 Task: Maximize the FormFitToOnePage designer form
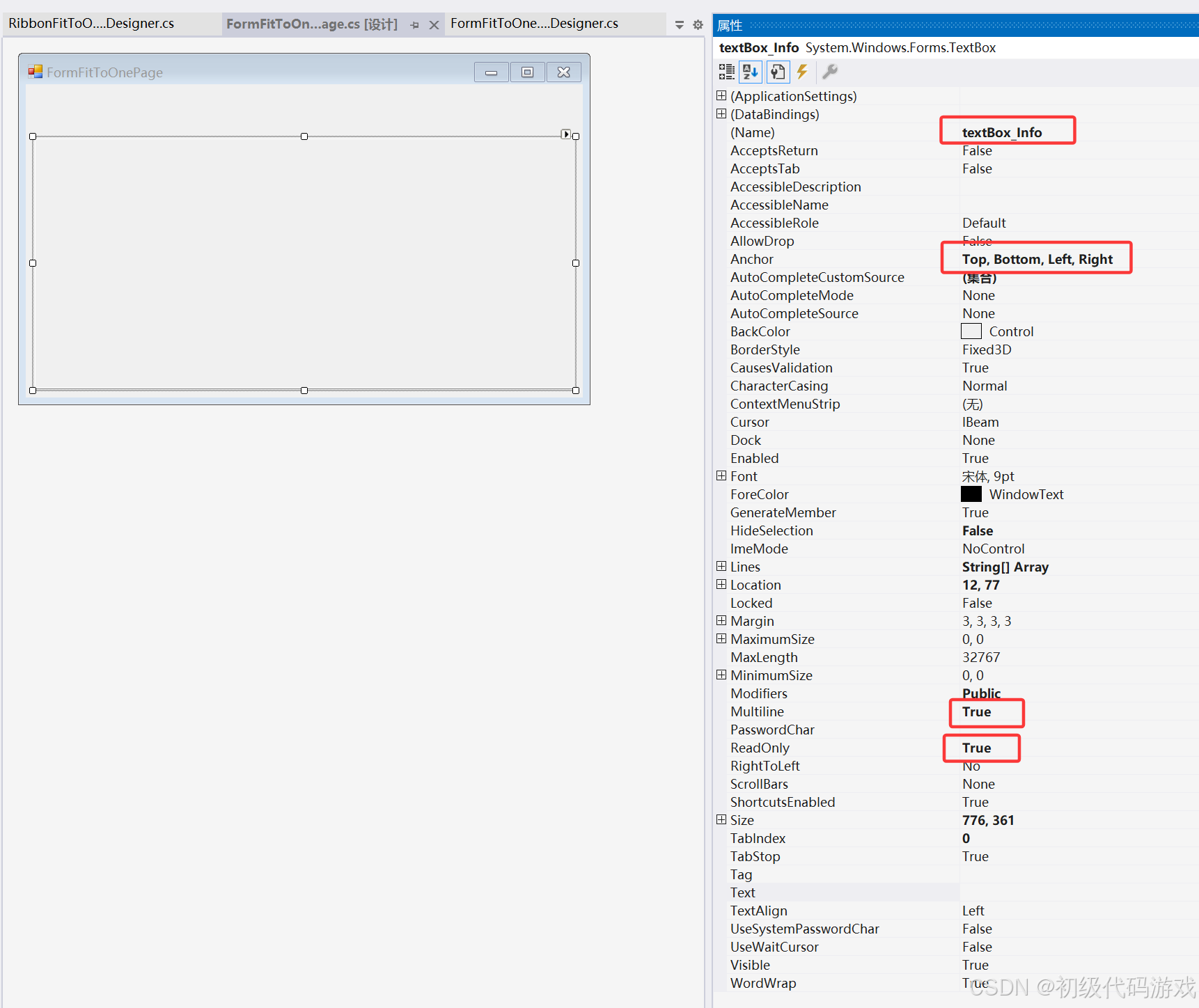(x=528, y=72)
